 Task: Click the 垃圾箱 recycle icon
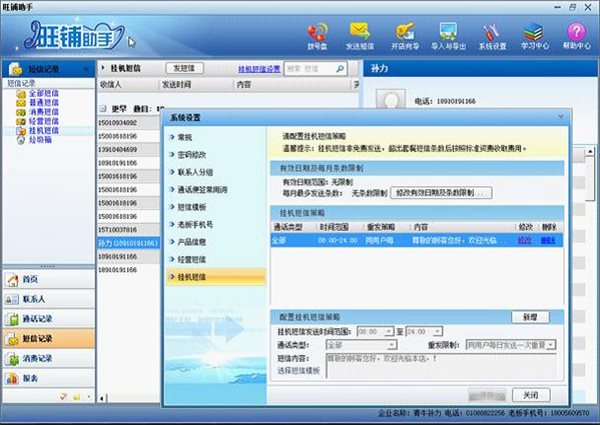click(x=21, y=140)
